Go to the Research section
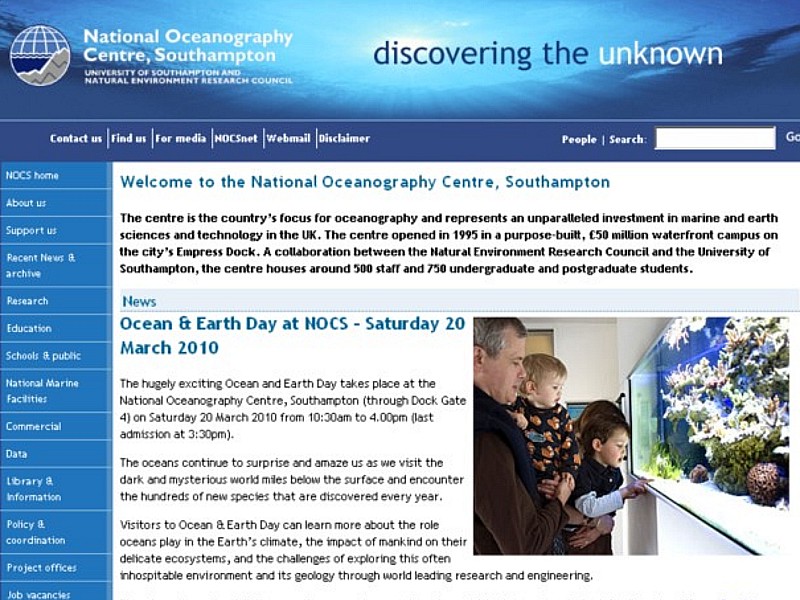The width and height of the screenshot is (800, 600). click(56, 301)
